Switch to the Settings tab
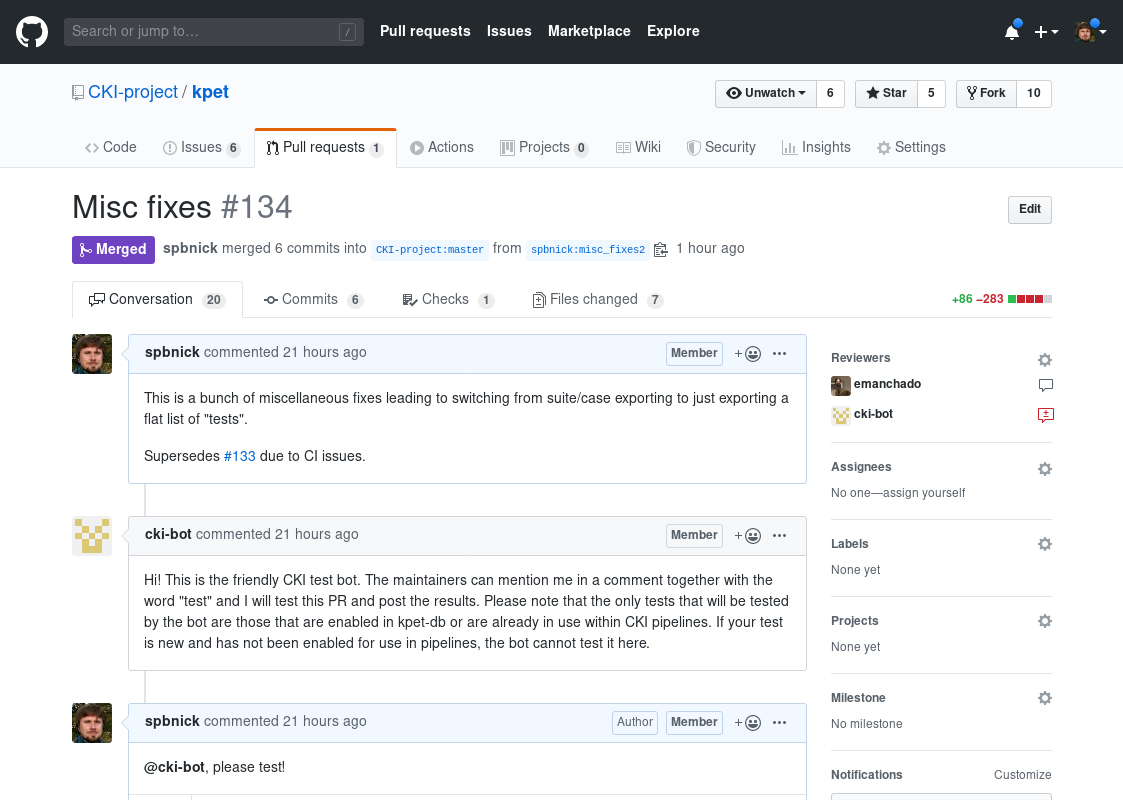This screenshot has width=1123, height=800. click(911, 148)
